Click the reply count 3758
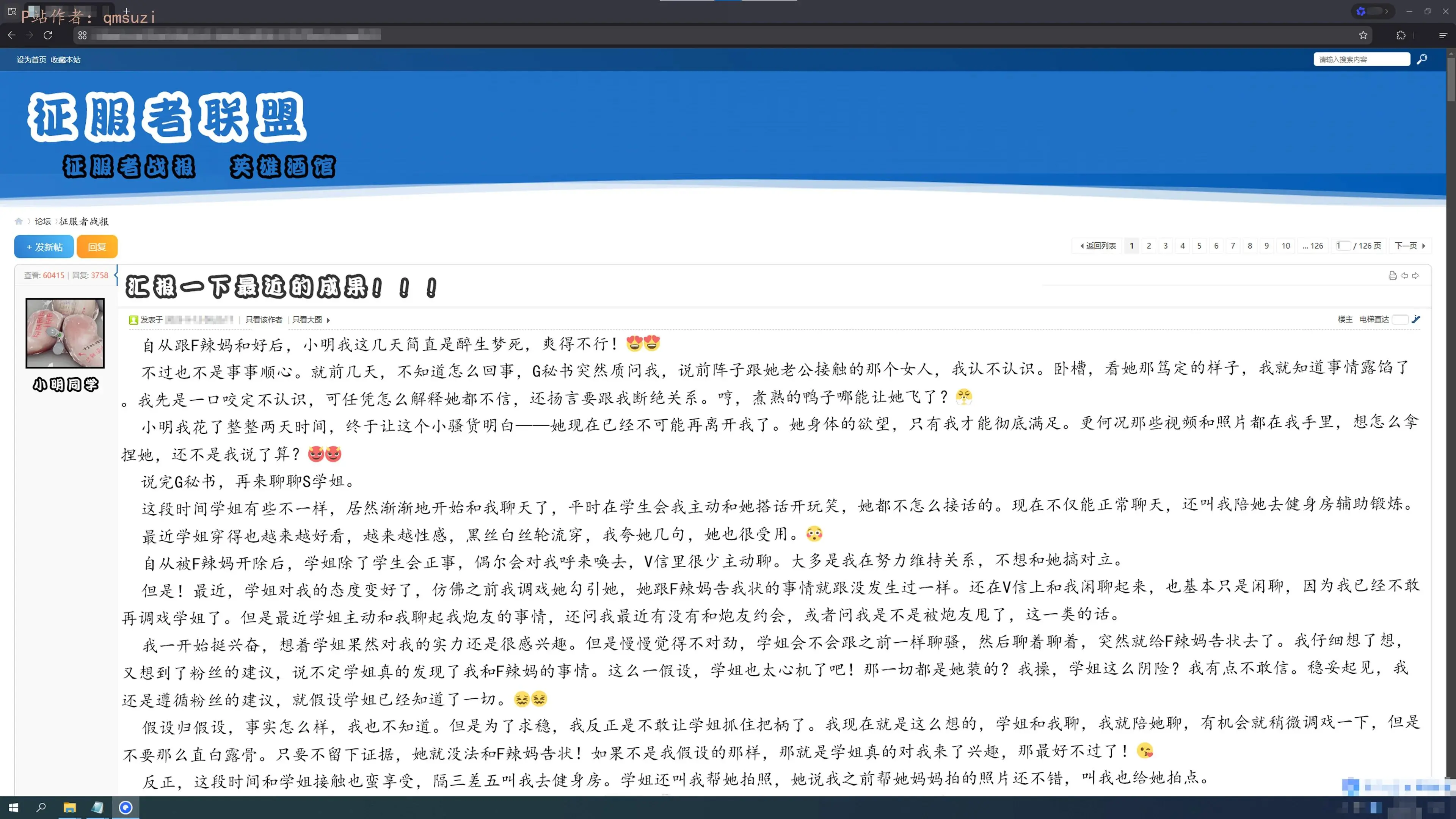This screenshot has width=1456, height=819. click(99, 275)
